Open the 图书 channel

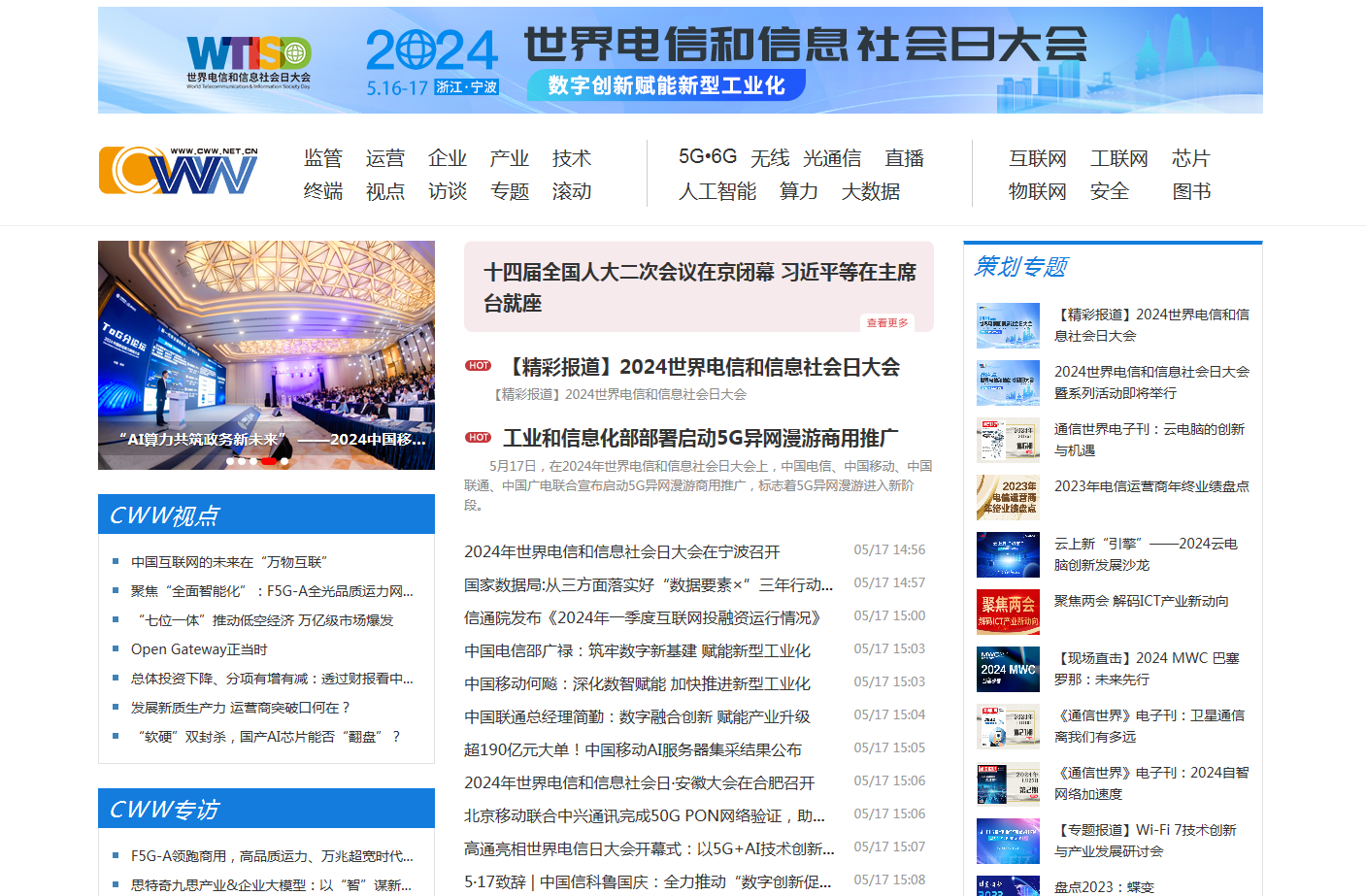pos(1191,191)
